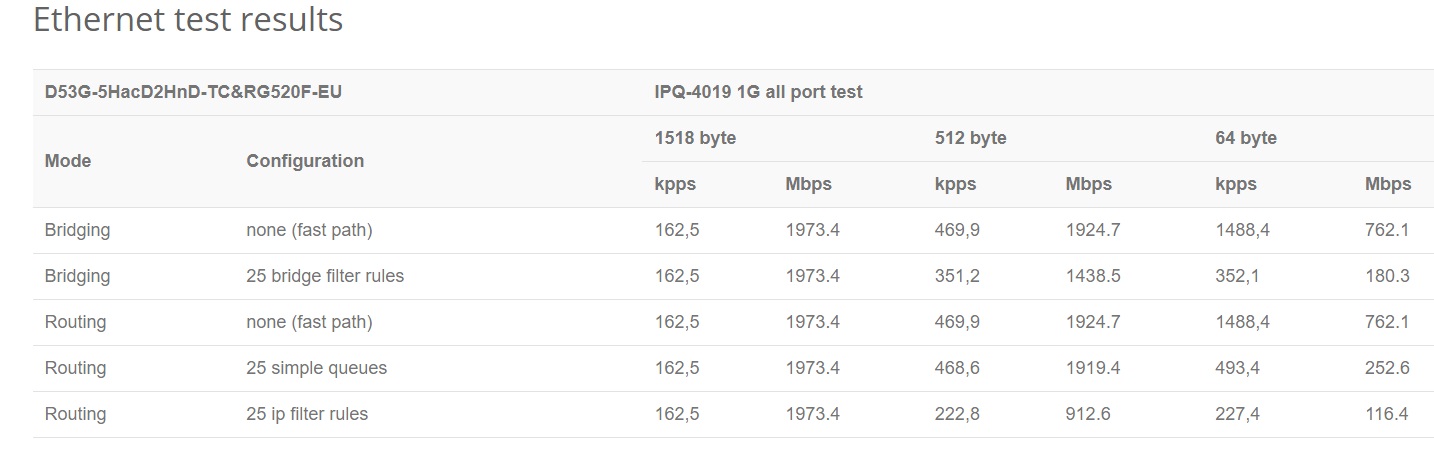Select the Mode column header
The width and height of the screenshot is (1434, 458).
(68, 161)
